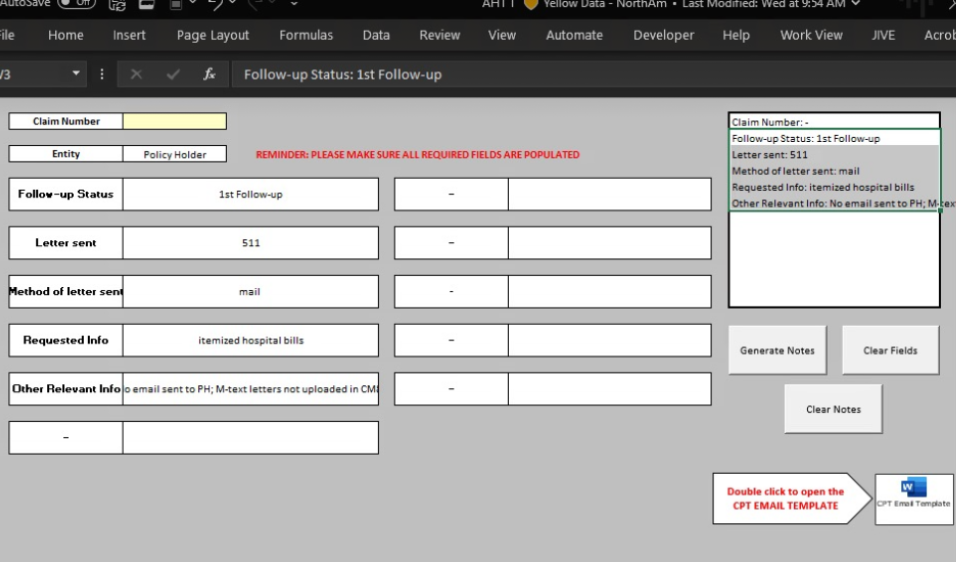Click the dash cell in the Follow-up Status row
Image resolution: width=956 pixels, height=562 pixels.
click(451, 194)
